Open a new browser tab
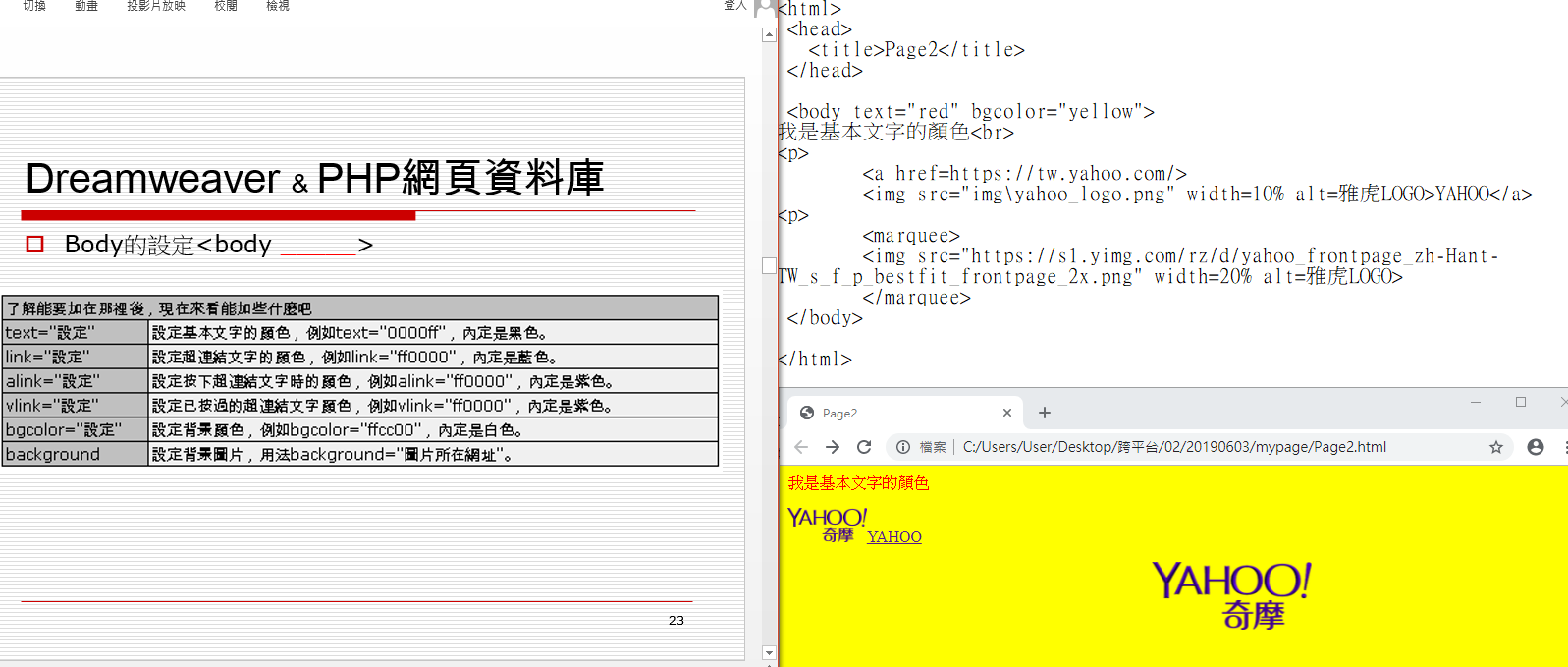This screenshot has height=667, width=1568. [1045, 413]
